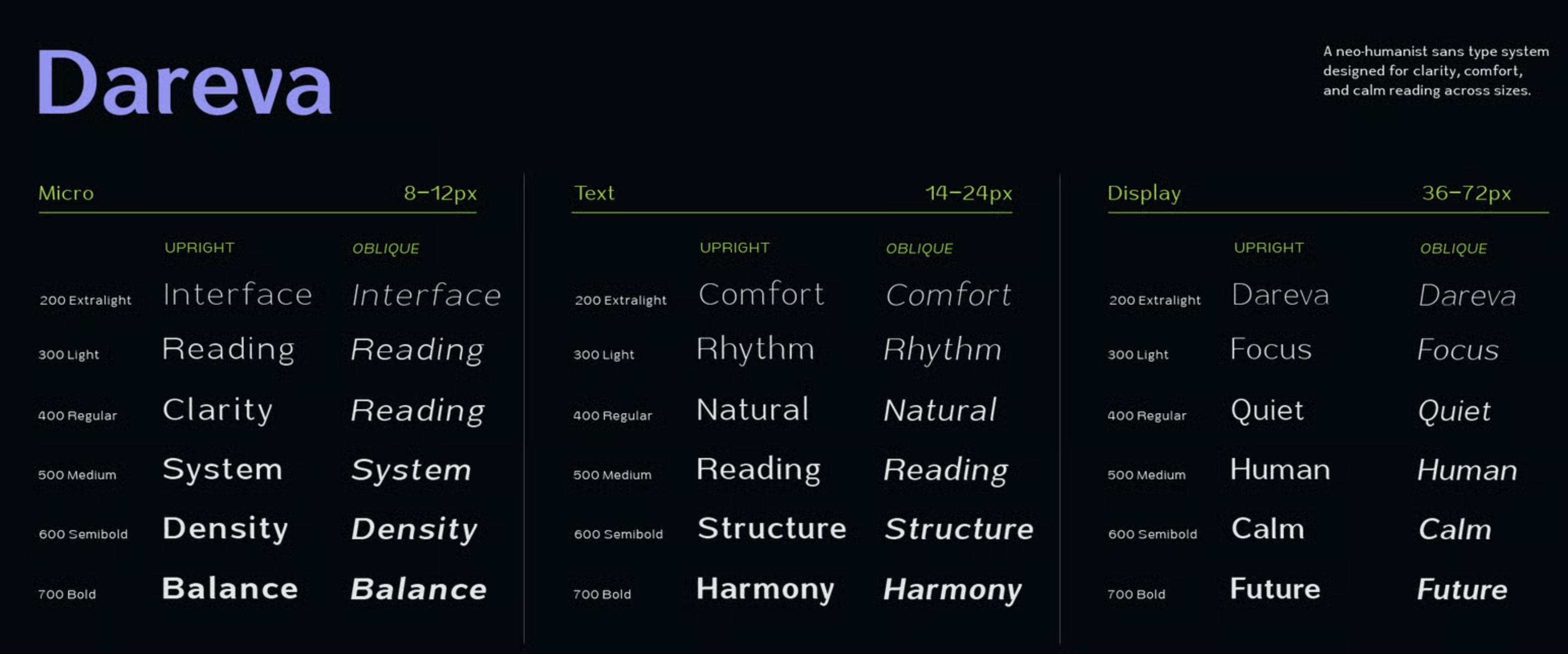
Task: Click the oblique Rhythm sample word
Action: (942, 350)
